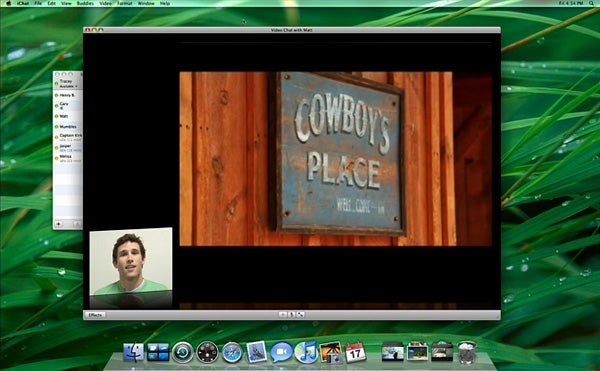Launch iTunes from the Dock

(x=306, y=352)
